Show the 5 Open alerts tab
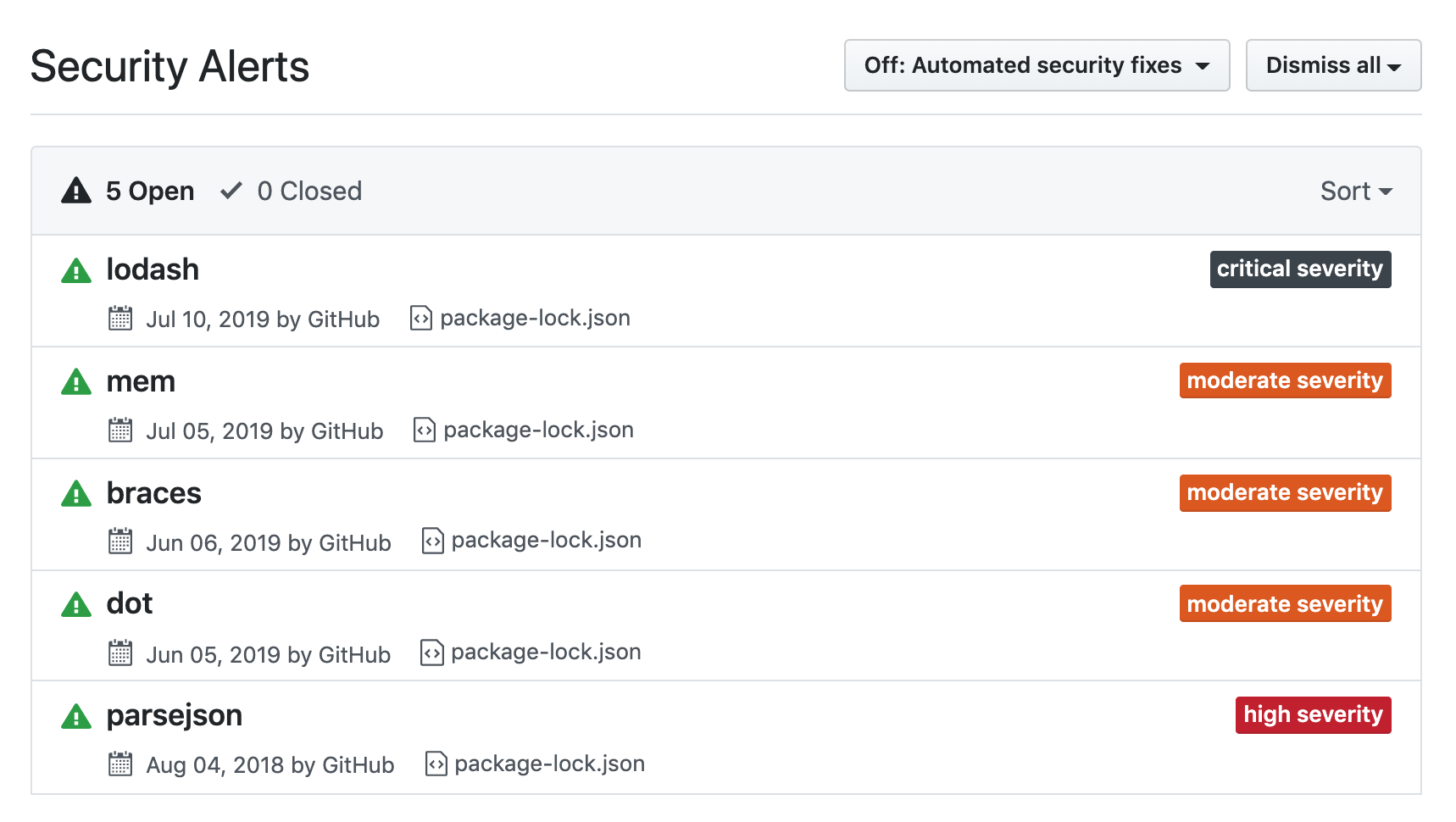The width and height of the screenshot is (1456, 822). [128, 192]
